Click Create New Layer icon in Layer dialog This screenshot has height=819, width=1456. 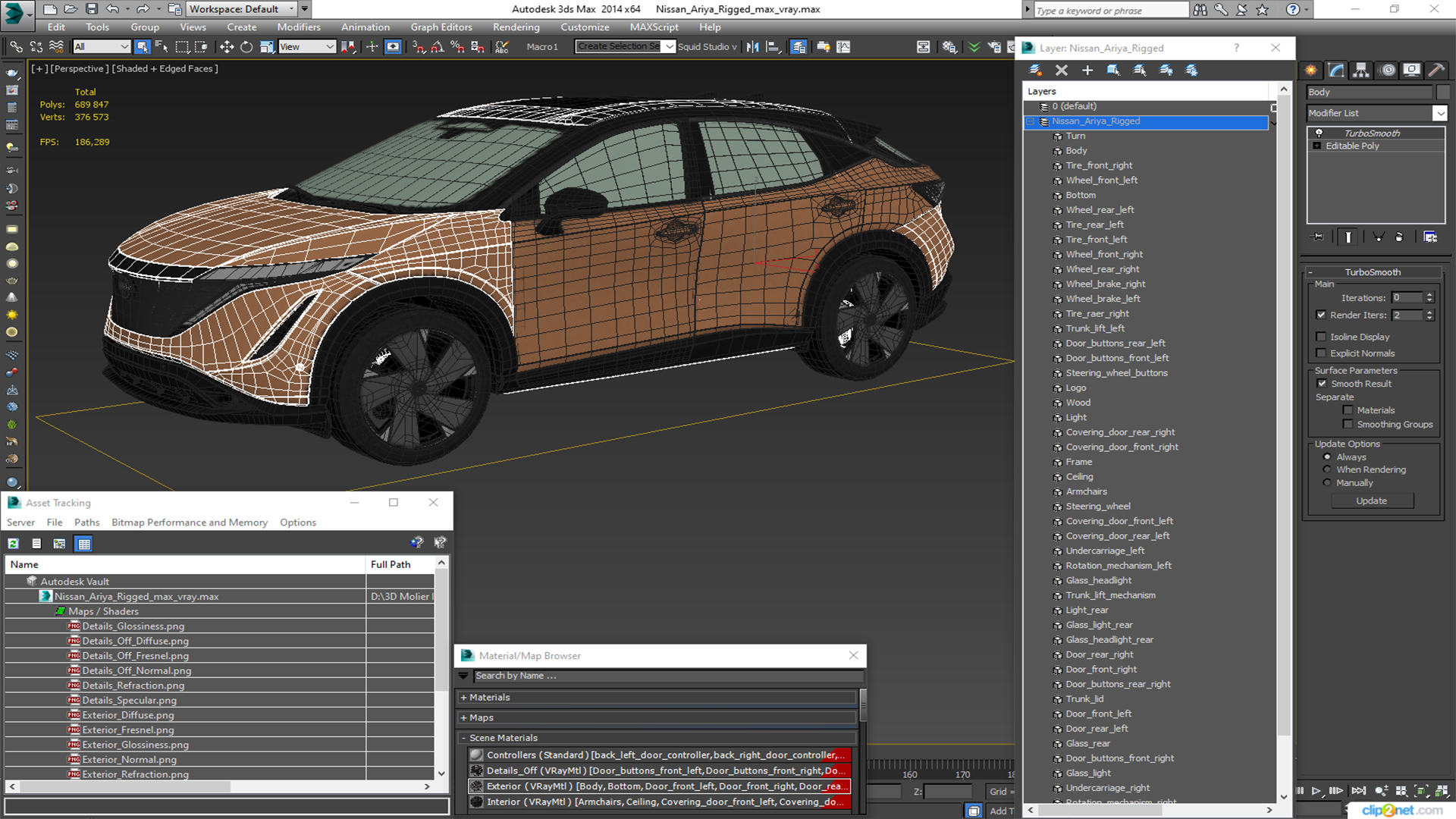[x=1035, y=71]
